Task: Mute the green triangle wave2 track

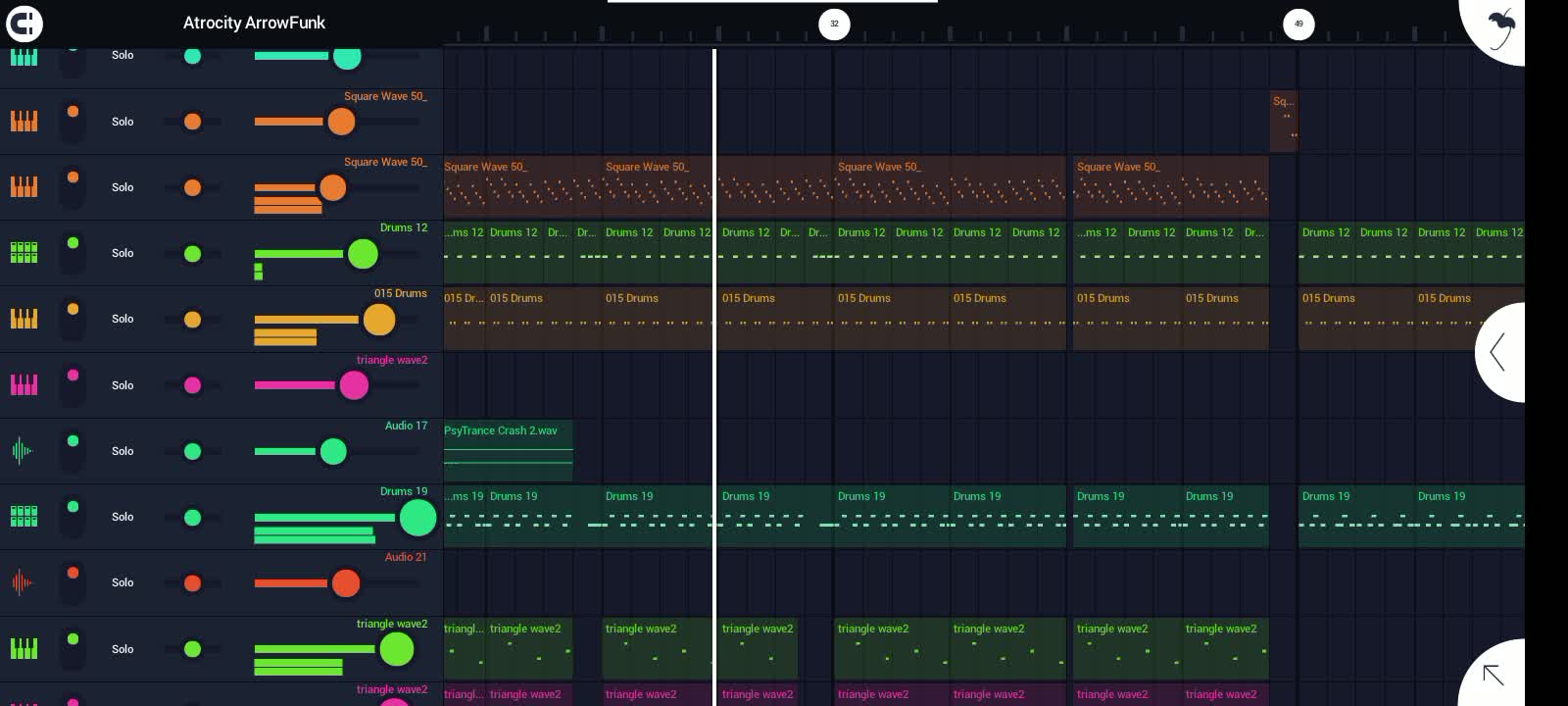Action: point(73,638)
